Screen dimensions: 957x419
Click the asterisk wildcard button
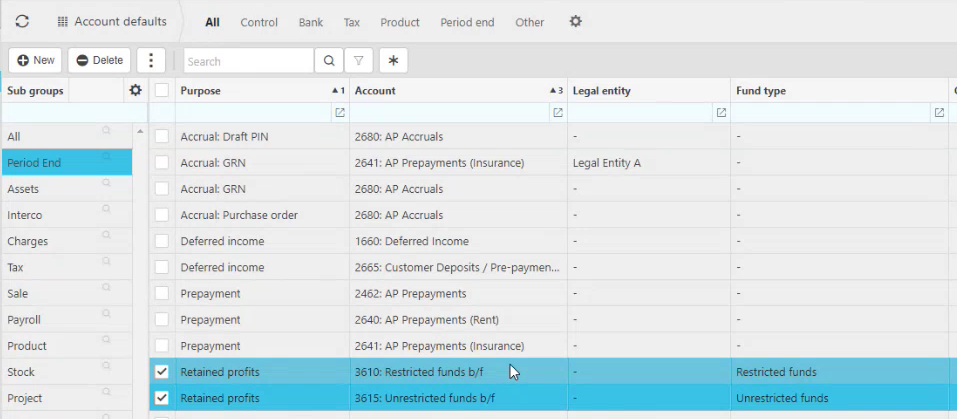pyautogui.click(x=393, y=61)
